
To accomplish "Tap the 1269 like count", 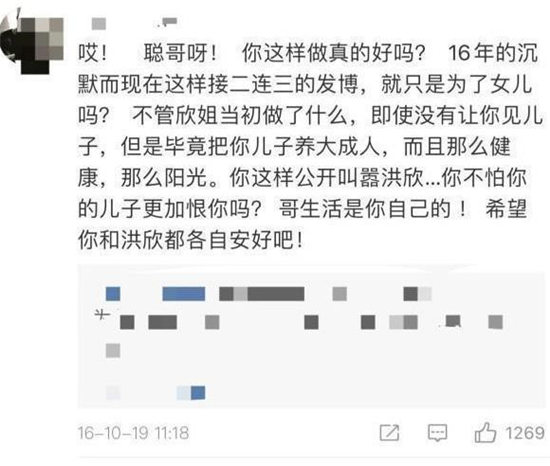I will [x=525, y=433].
